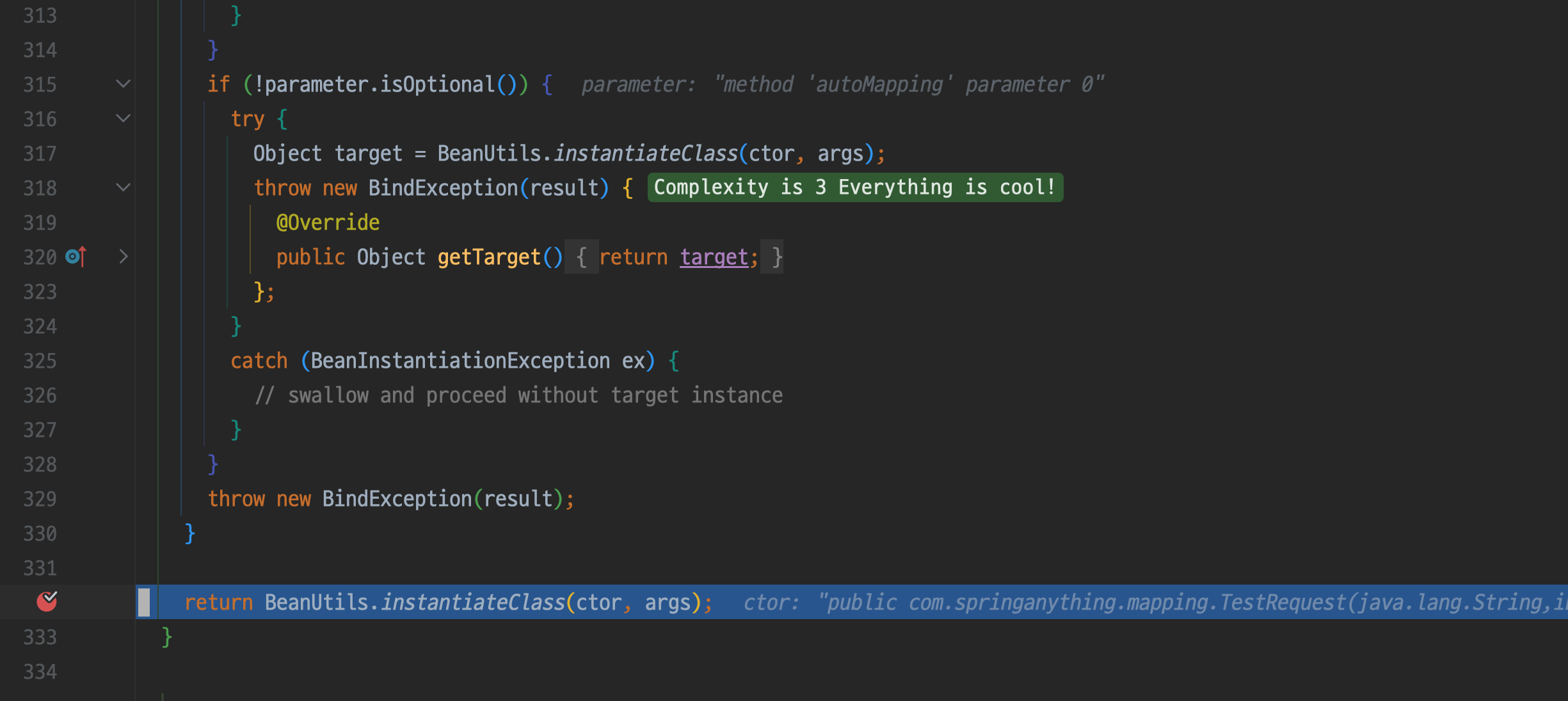Image resolution: width=1568 pixels, height=701 pixels.
Task: Collapse the try block at line 316
Action: (123, 118)
